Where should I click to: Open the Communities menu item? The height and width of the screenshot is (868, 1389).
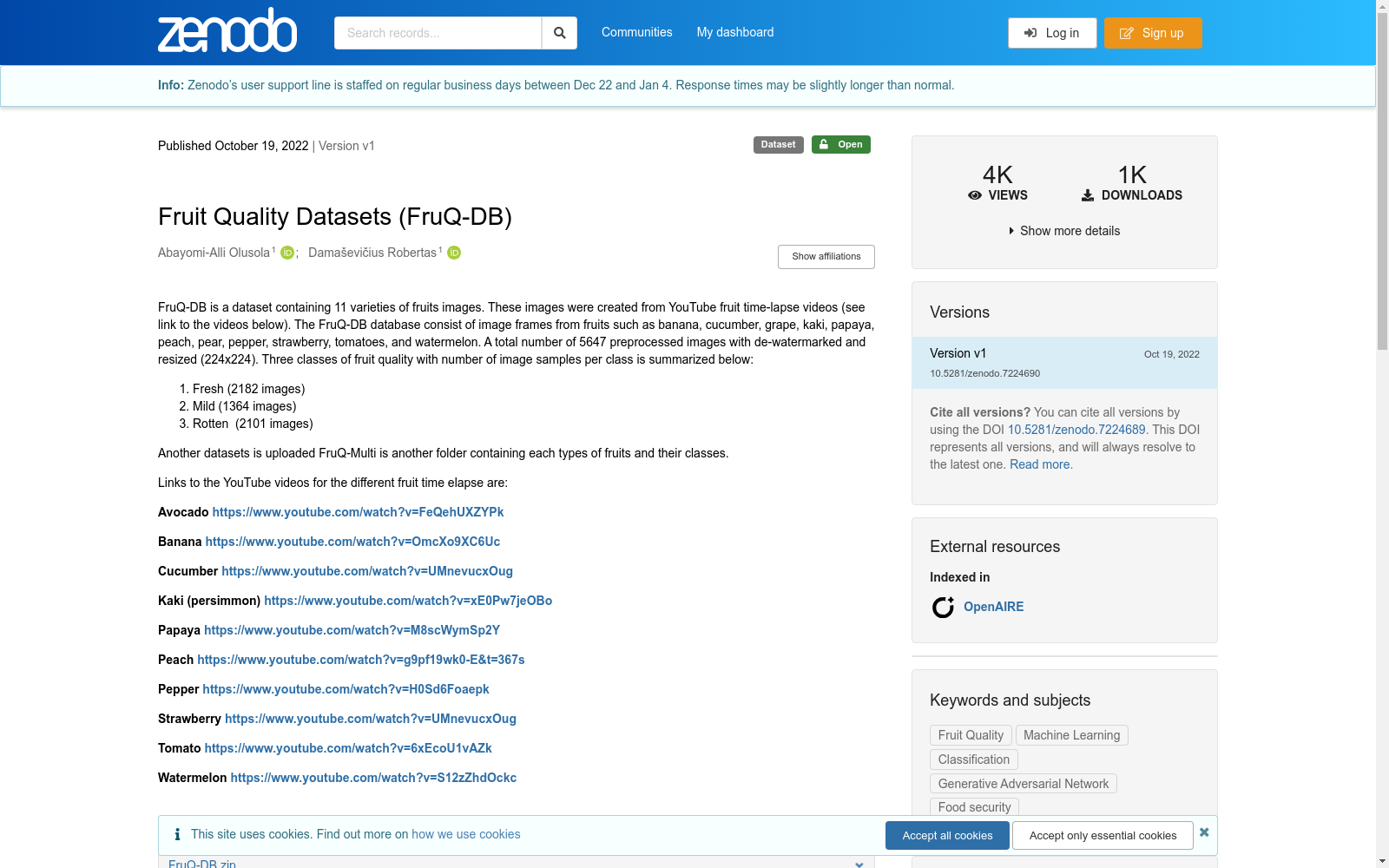[x=636, y=32]
